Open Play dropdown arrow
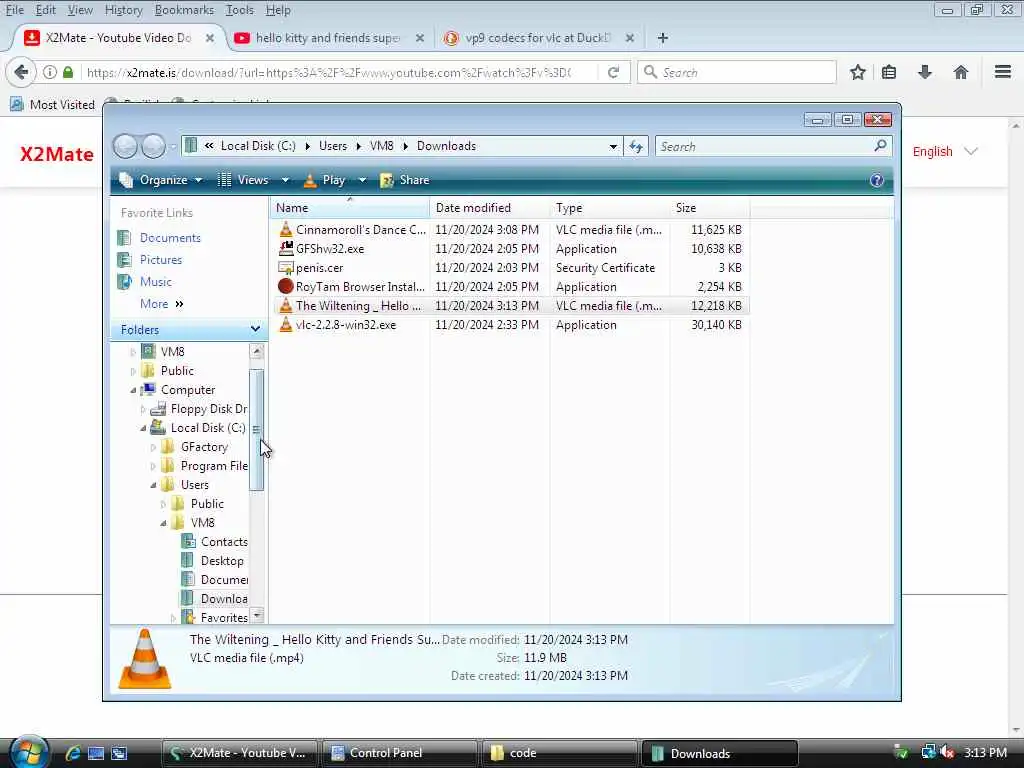This screenshot has height=768, width=1024. 362,180
